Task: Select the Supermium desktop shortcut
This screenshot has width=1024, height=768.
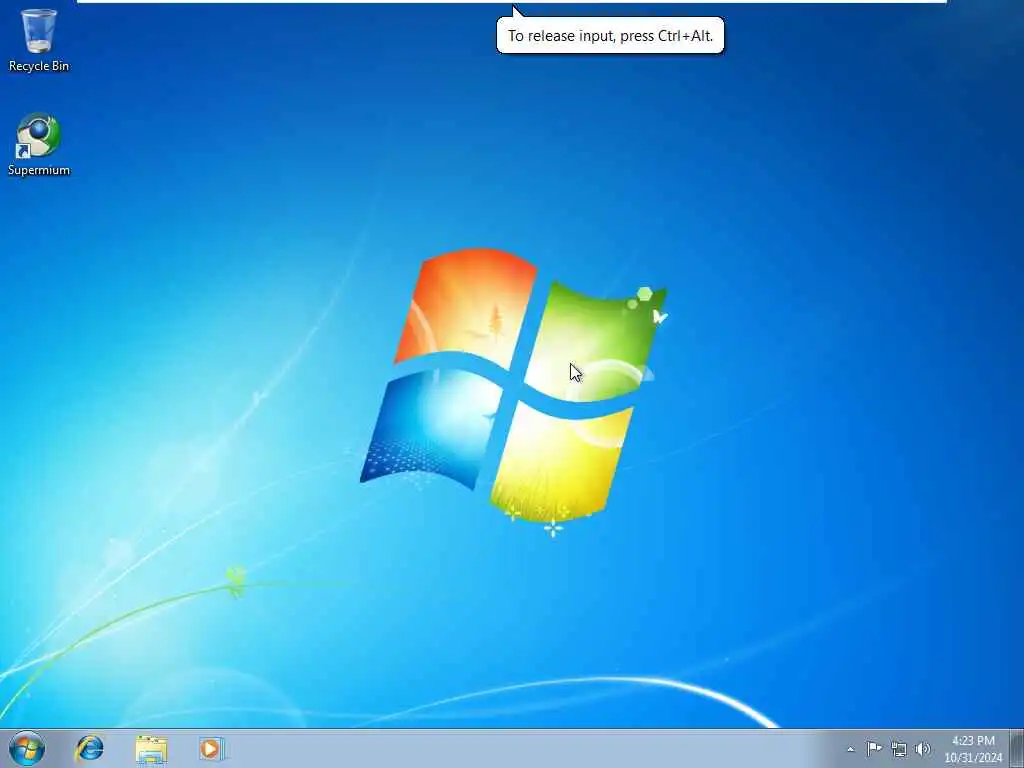Action: click(x=39, y=144)
